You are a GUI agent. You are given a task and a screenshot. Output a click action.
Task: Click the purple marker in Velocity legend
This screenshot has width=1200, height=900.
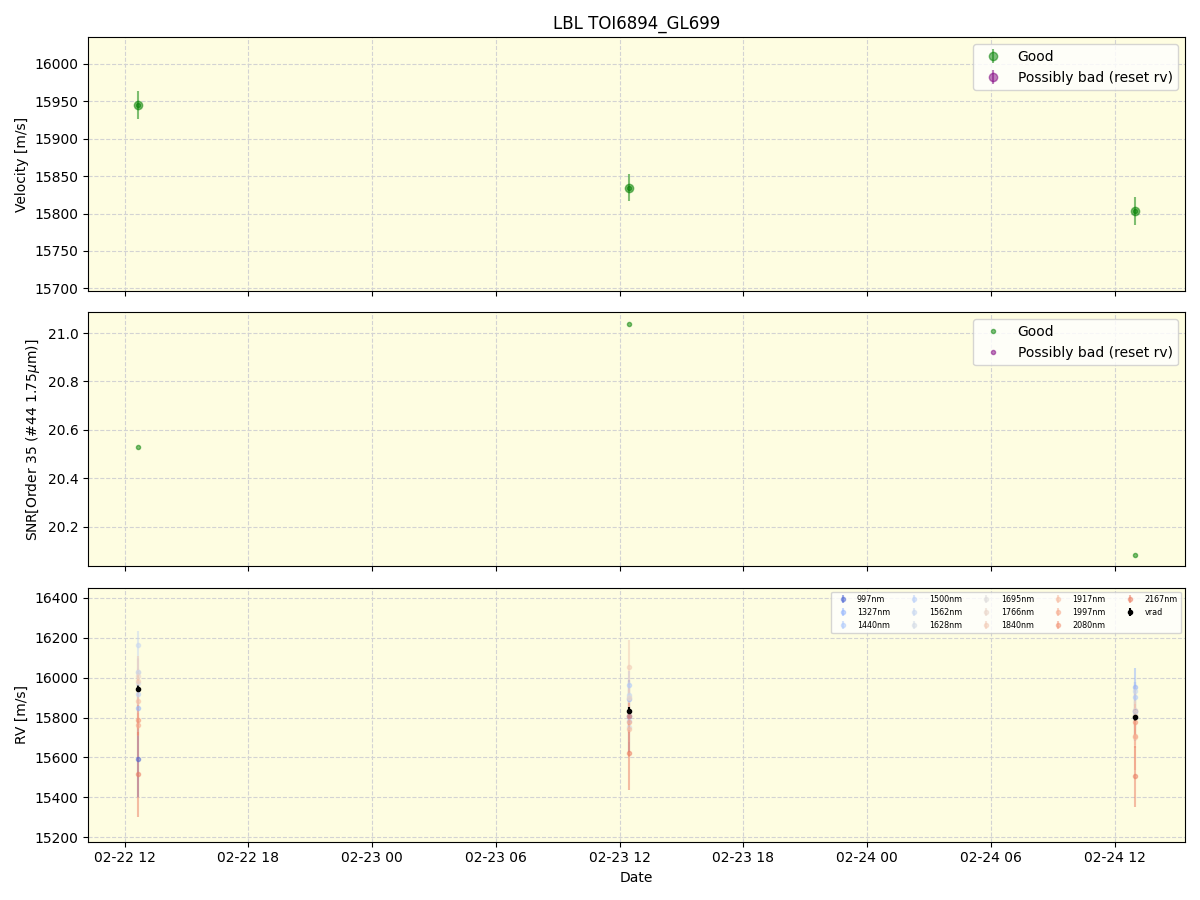pyautogui.click(x=993, y=77)
